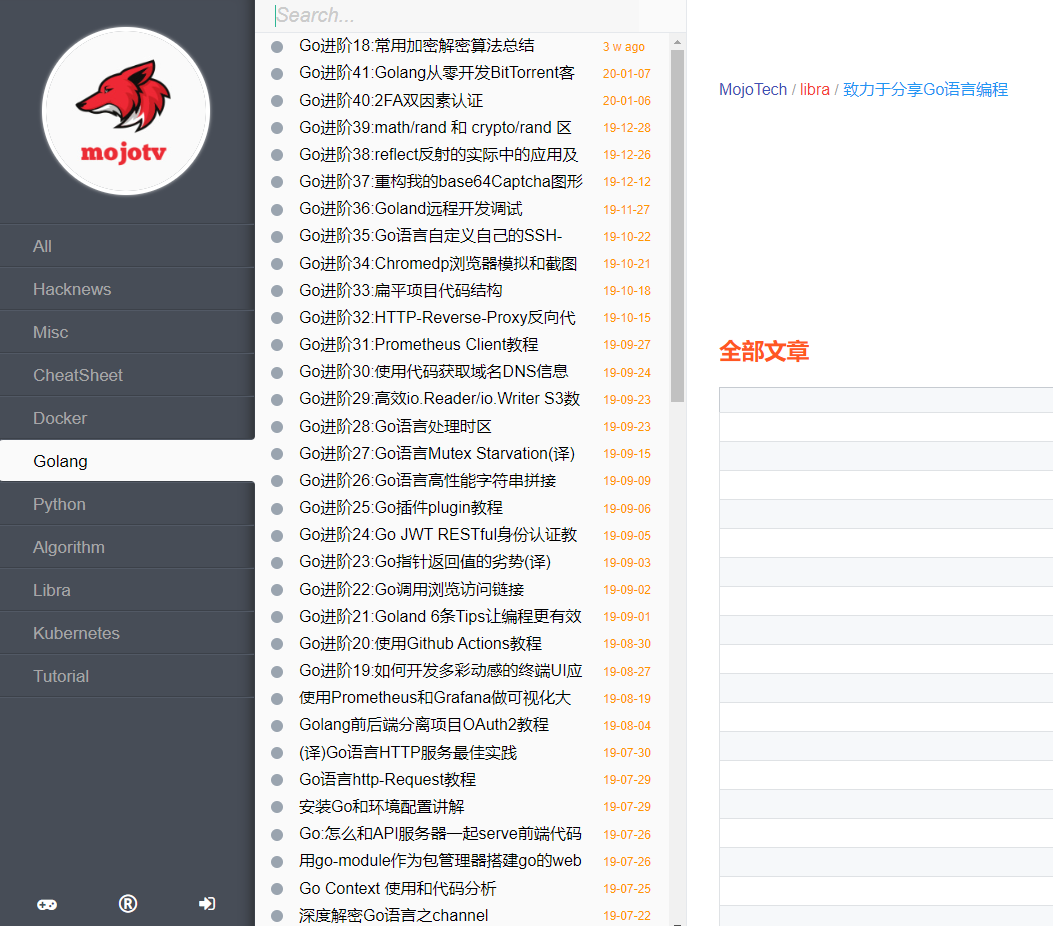The height and width of the screenshot is (926, 1053).
Task: Click the sign-in arrow icon
Action: click(206, 904)
